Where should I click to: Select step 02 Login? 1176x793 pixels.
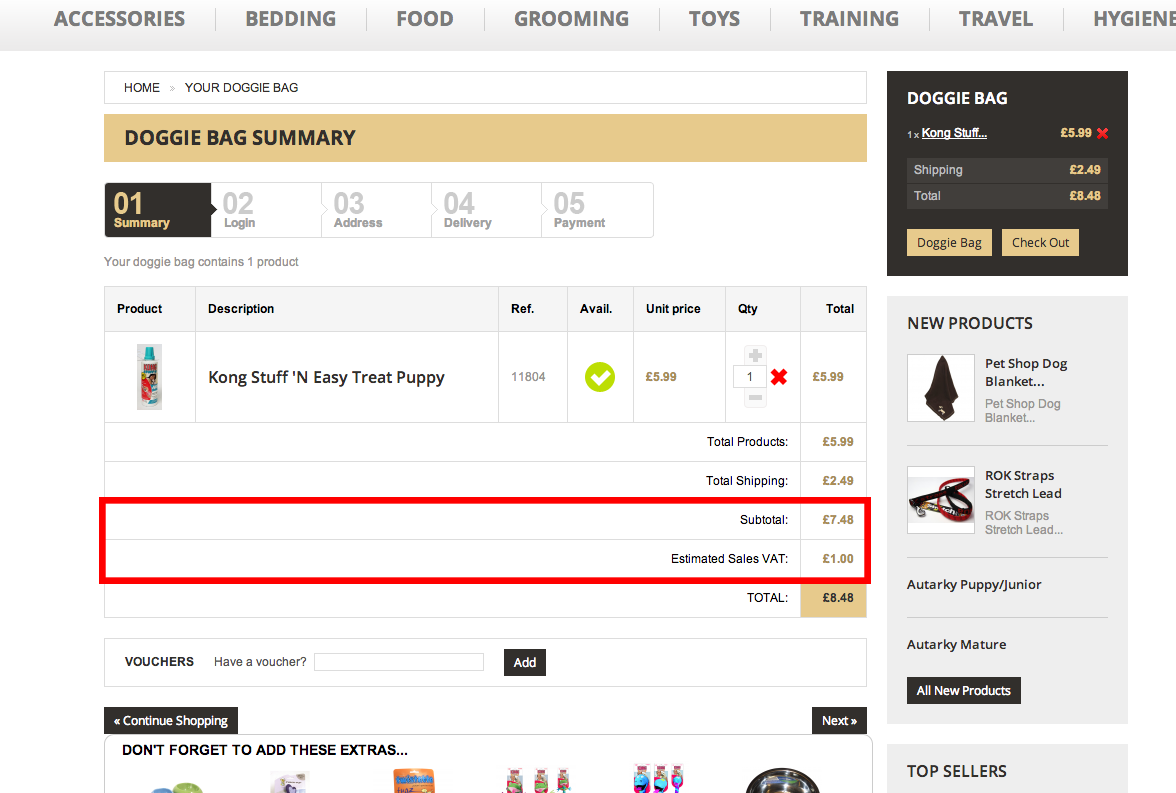pos(266,210)
